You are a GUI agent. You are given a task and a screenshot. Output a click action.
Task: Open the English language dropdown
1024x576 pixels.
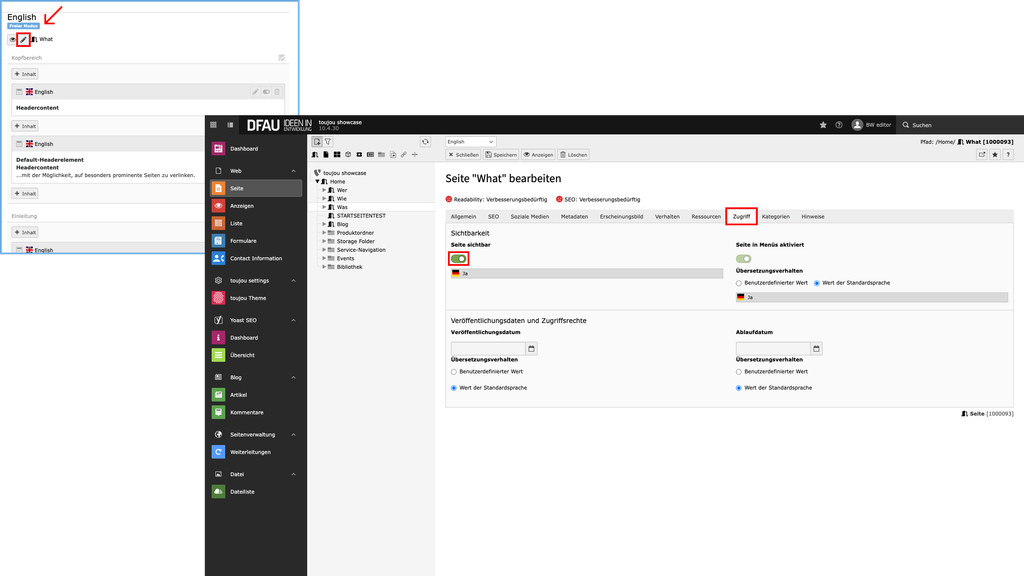point(470,142)
